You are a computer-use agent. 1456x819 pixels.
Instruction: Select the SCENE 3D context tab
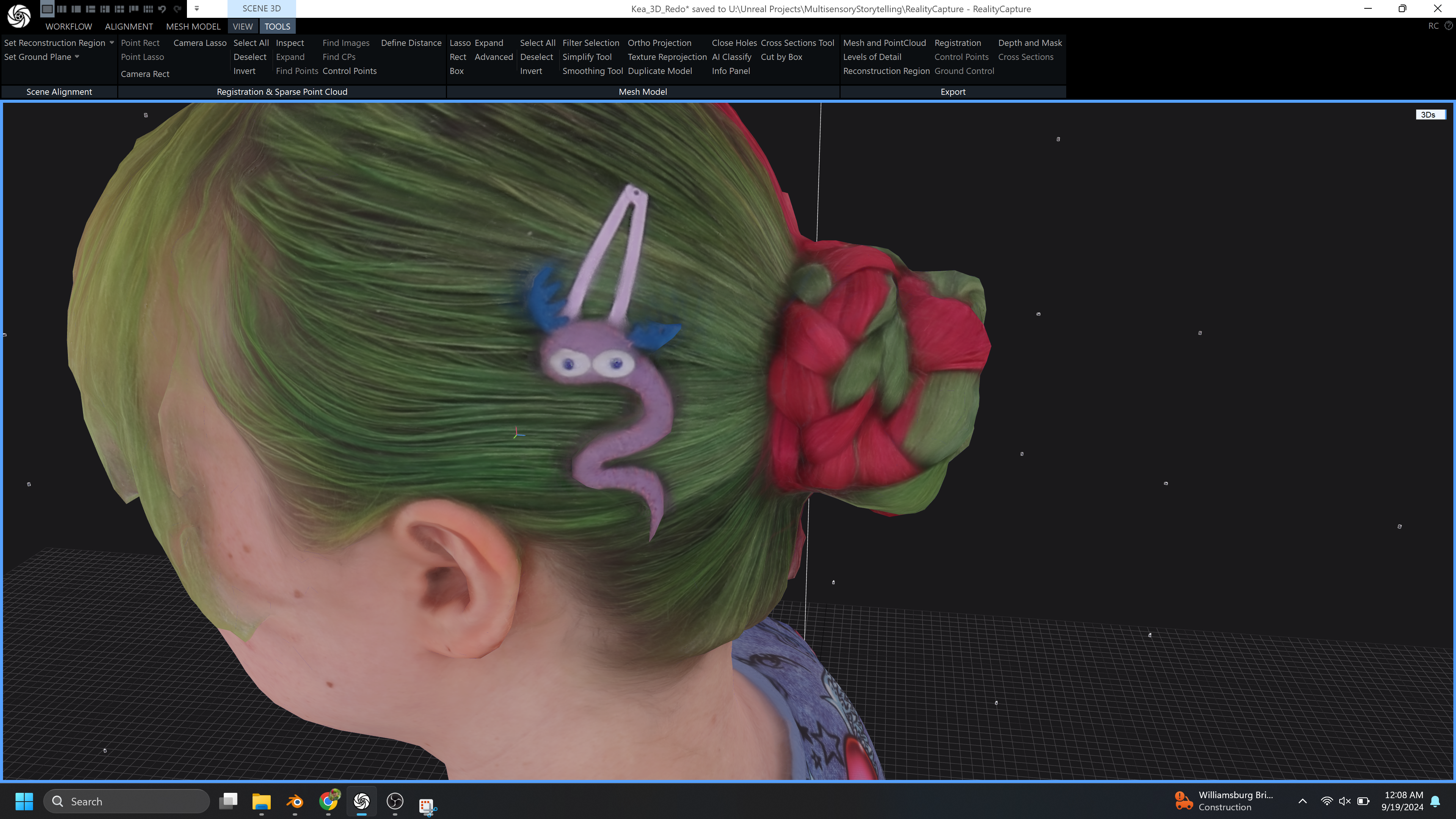(x=262, y=8)
